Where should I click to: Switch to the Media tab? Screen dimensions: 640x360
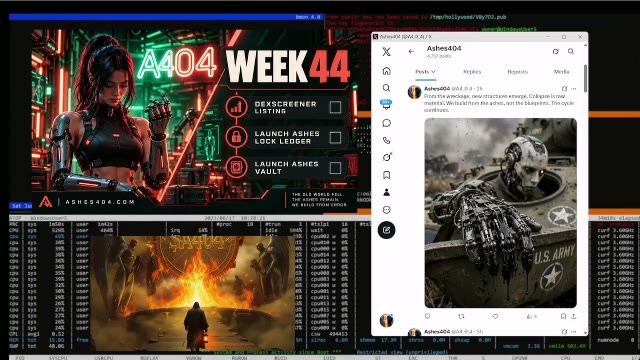click(561, 72)
